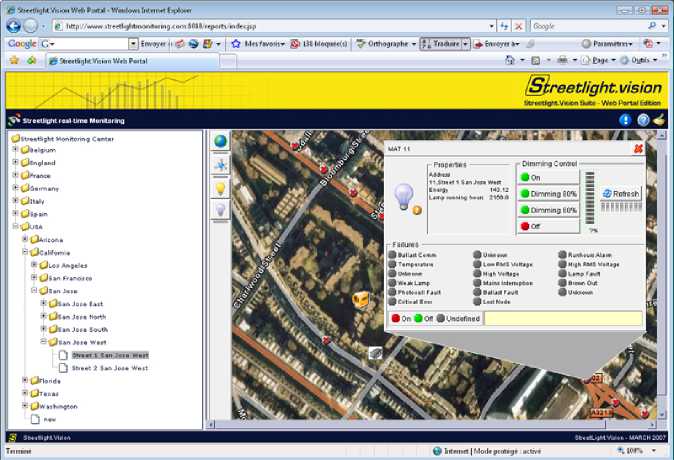Open the help question mark icon
The width and height of the screenshot is (674, 460).
[643, 120]
